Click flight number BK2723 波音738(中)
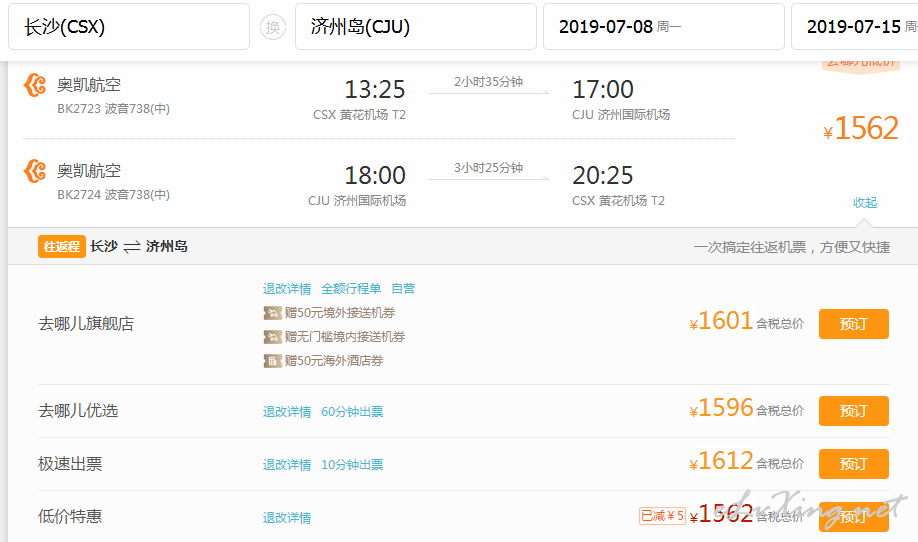The height and width of the screenshot is (542, 918). click(114, 109)
